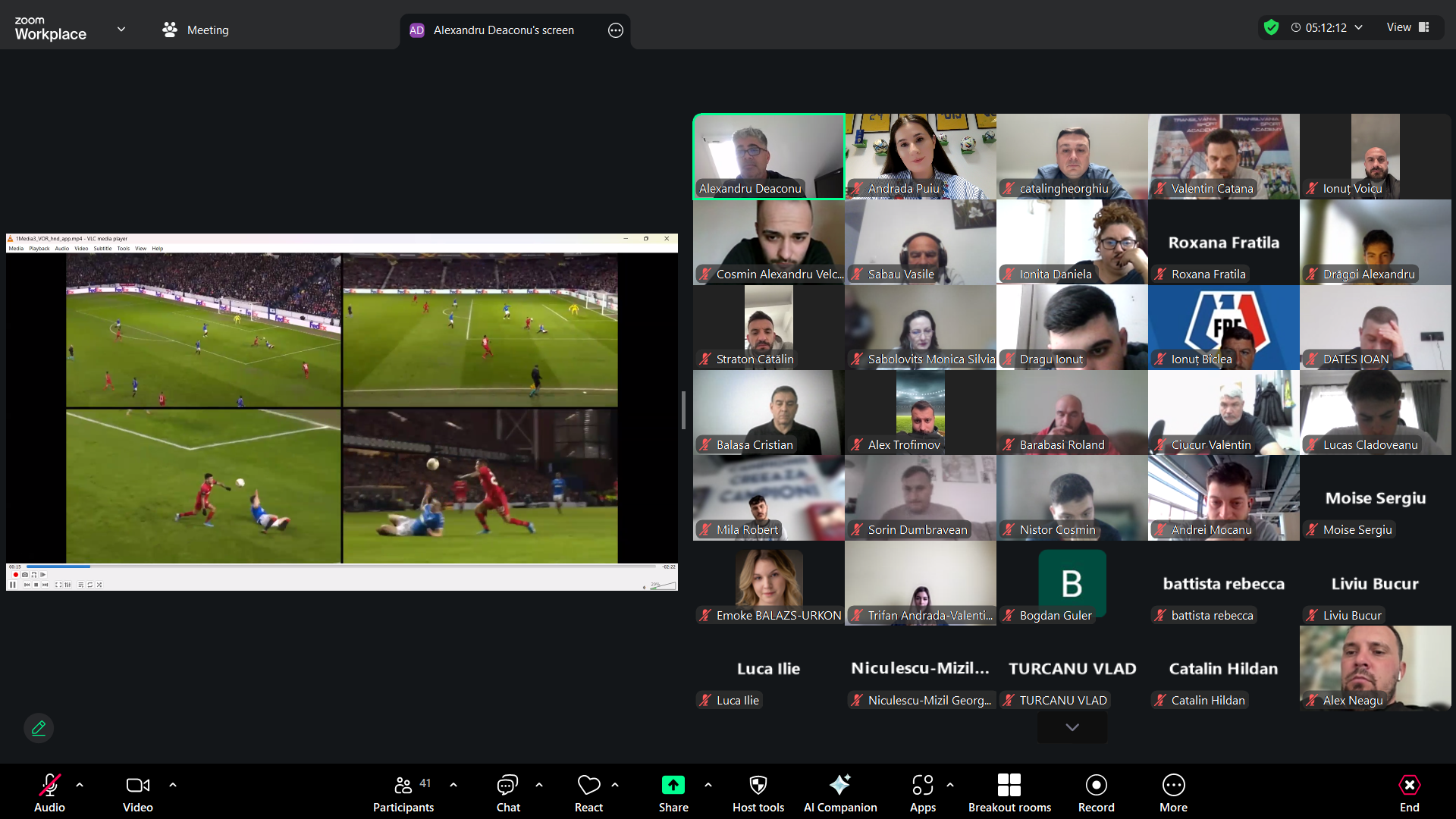The height and width of the screenshot is (819, 1456).
Task: Open the Meeting tab
Action: [x=196, y=30]
